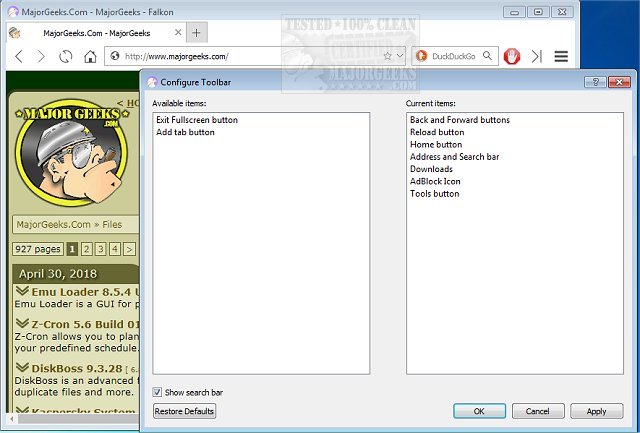The height and width of the screenshot is (433, 640).
Task: Click the horizontal scrollbar left arrow
Action: point(12,419)
